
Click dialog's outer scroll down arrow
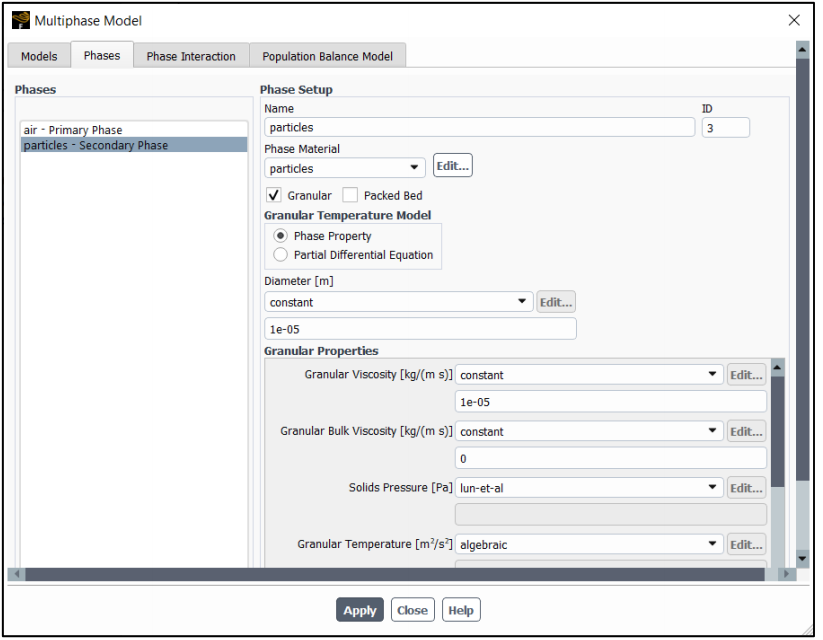tap(802, 559)
